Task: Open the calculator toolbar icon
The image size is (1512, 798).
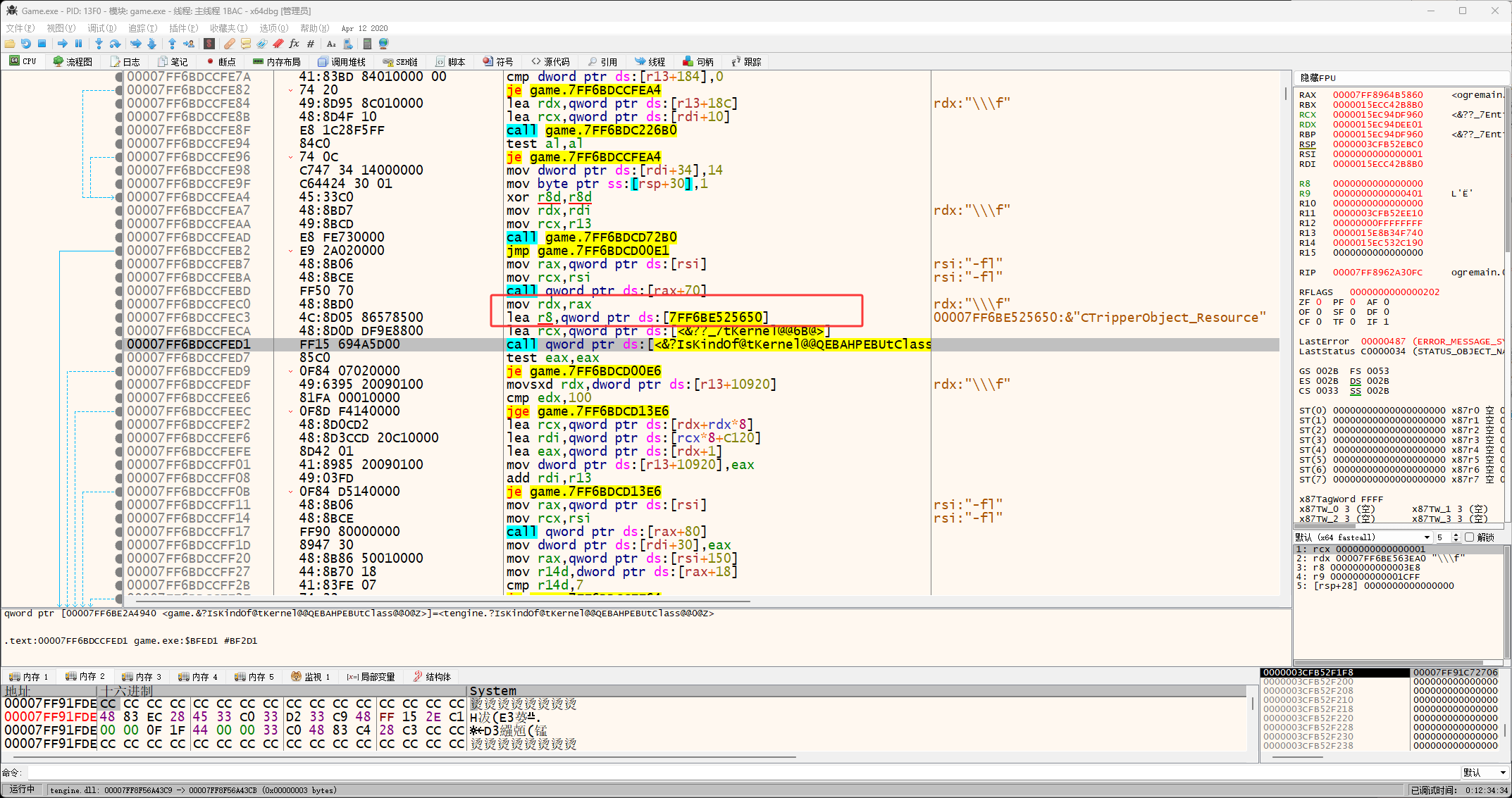Action: pyautogui.click(x=367, y=44)
